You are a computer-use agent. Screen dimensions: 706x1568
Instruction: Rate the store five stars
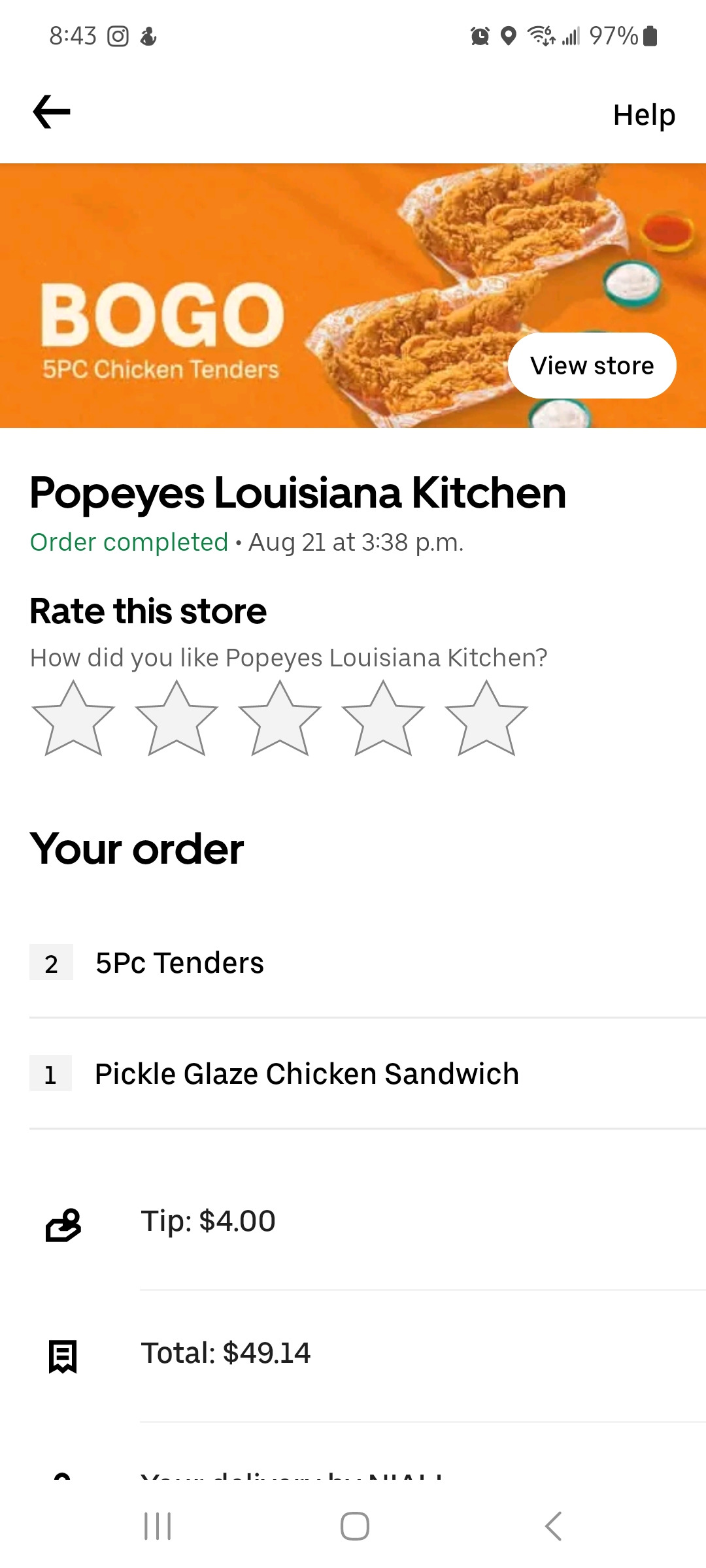[486, 719]
